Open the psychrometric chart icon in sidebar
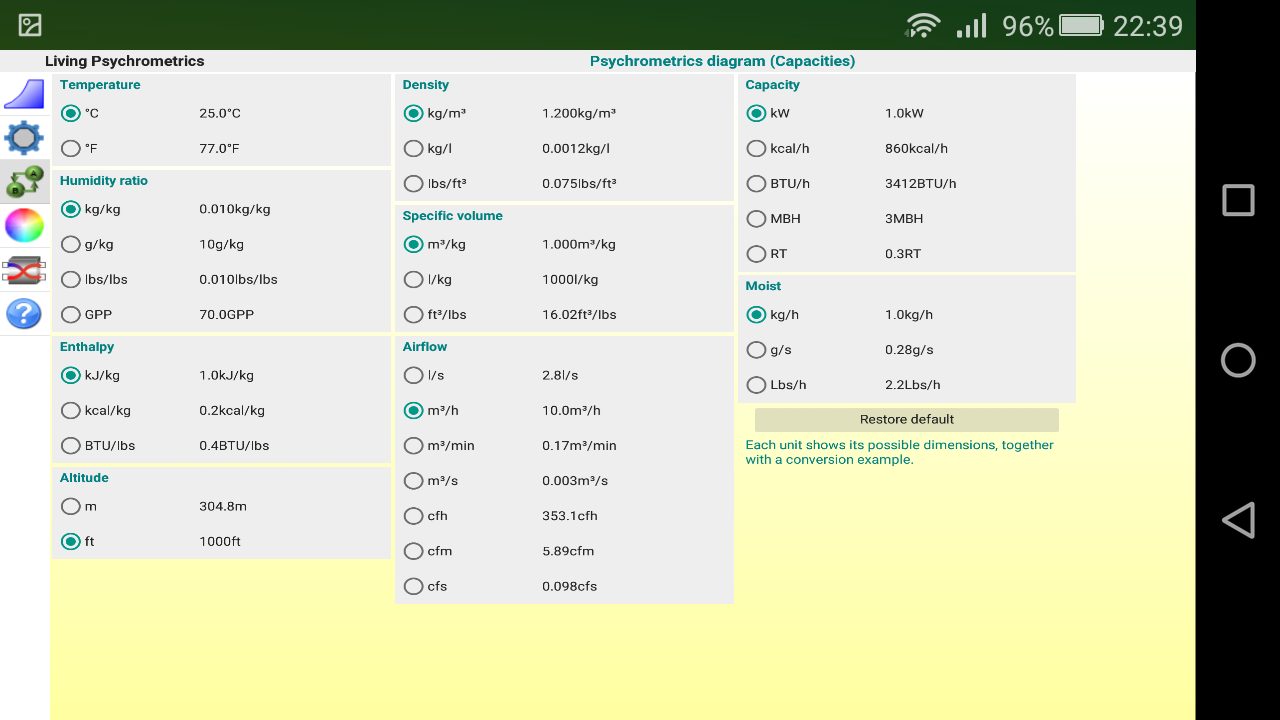1280x720 pixels. (24, 94)
